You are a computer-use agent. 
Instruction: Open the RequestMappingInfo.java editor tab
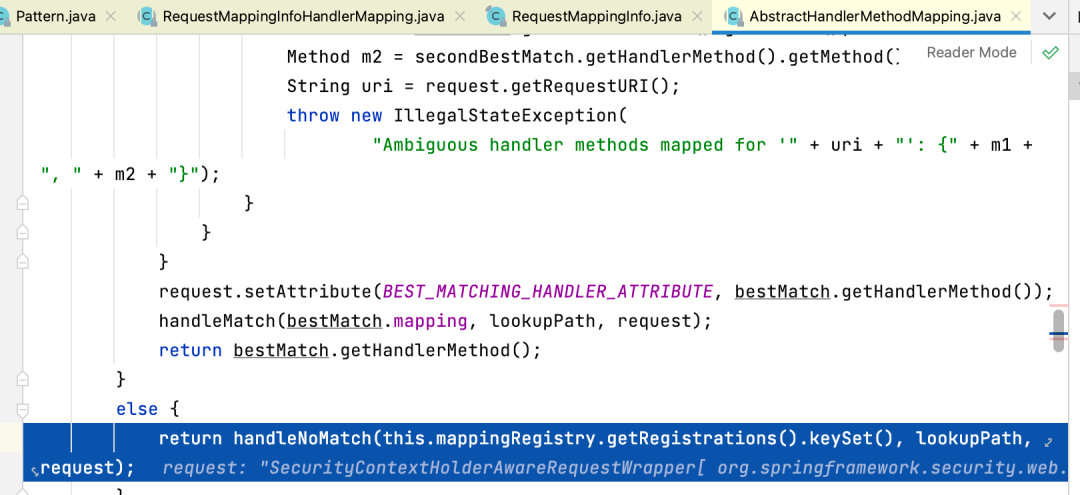[x=595, y=17]
